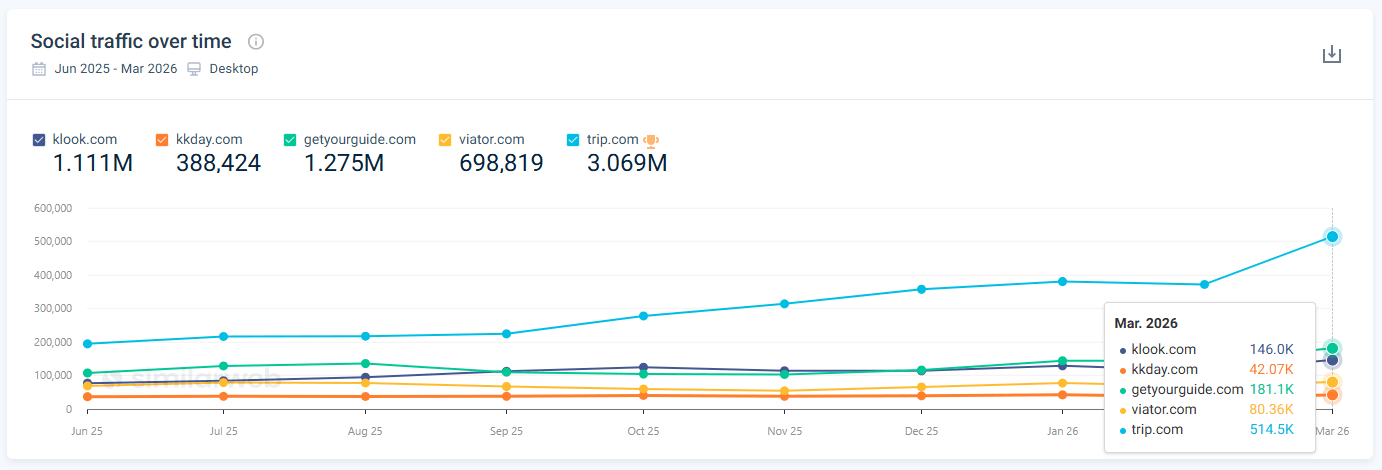Image resolution: width=1382 pixels, height=470 pixels.
Task: Click the klook.com legend label
Action: pyautogui.click(x=83, y=140)
